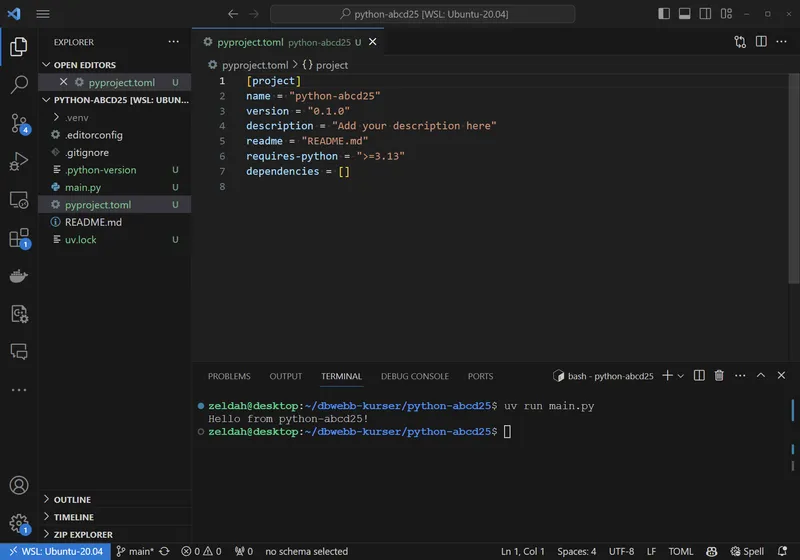Open the hamburger application menu
Viewport: 800px width, 560px height.
point(43,14)
